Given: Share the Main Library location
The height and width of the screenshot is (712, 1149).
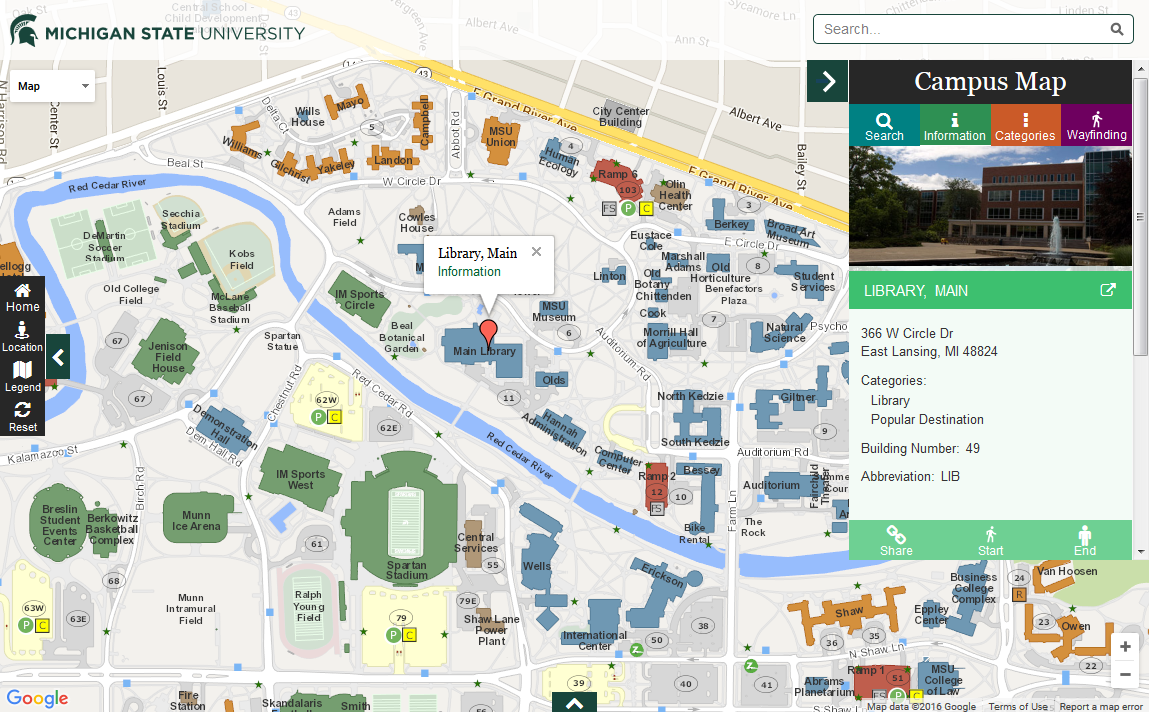Looking at the screenshot, I should (896, 540).
